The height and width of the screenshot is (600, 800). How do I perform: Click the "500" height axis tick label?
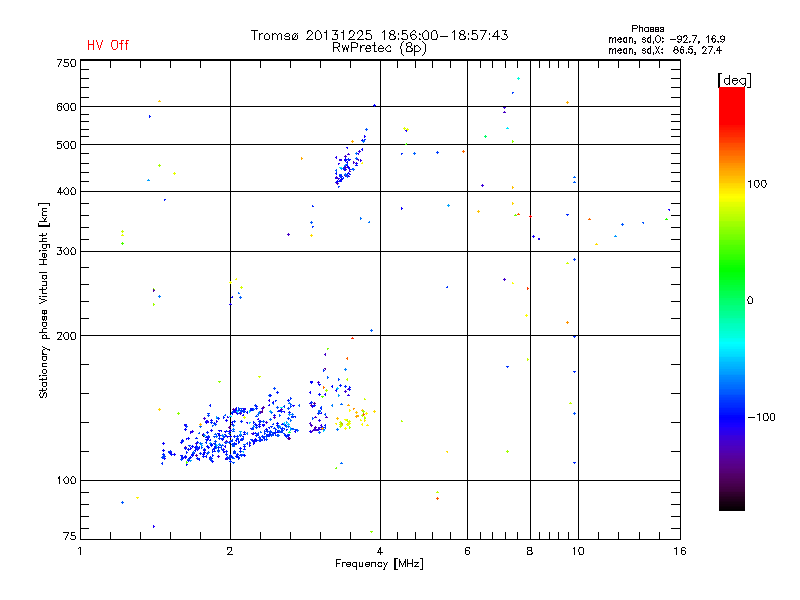(66, 145)
